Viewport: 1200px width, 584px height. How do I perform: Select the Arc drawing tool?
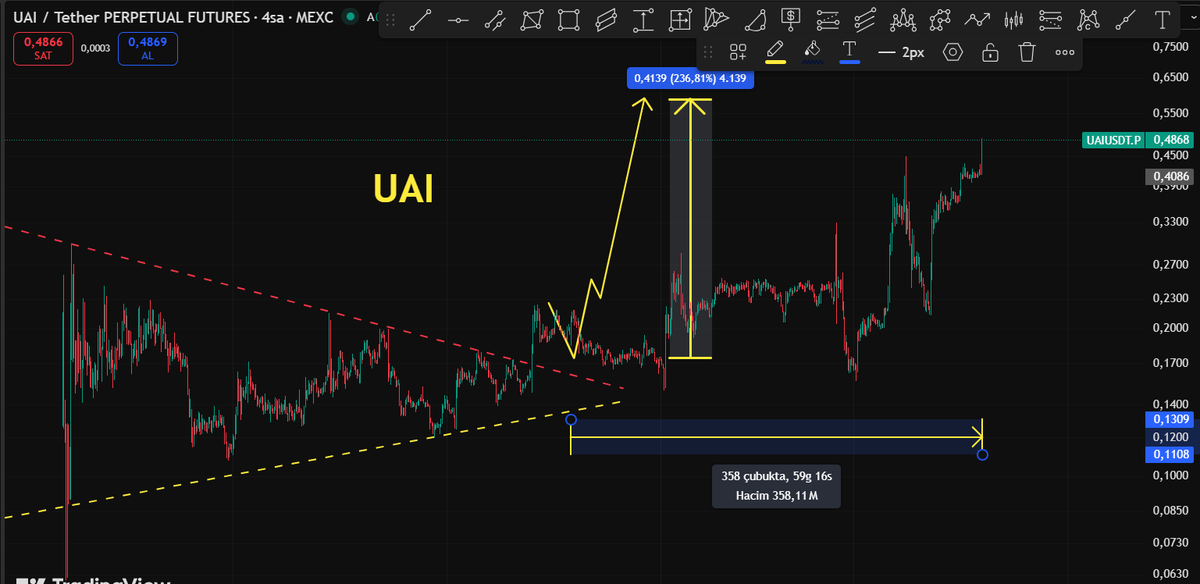coord(754,19)
